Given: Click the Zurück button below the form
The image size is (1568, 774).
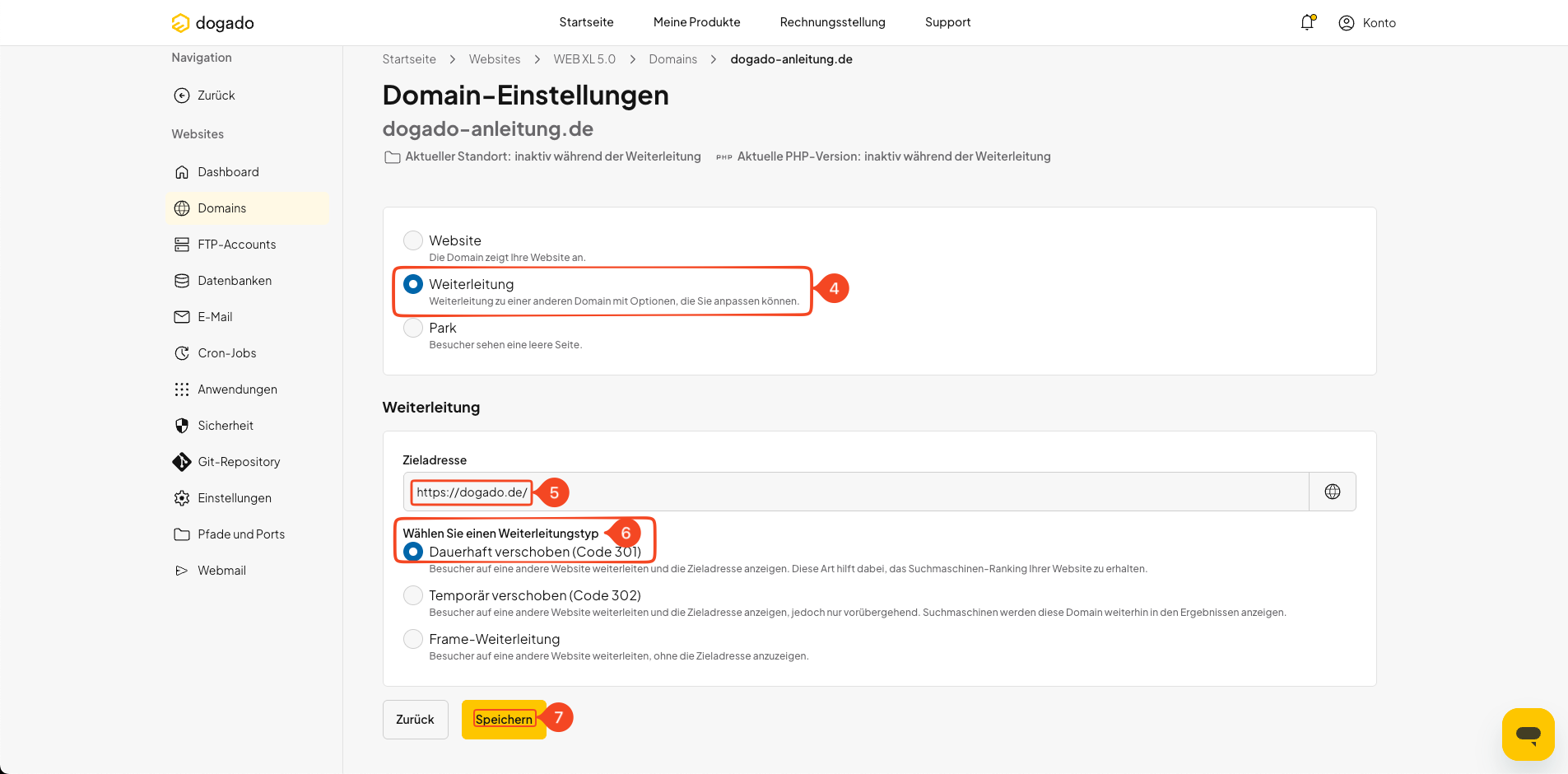Looking at the screenshot, I should [x=415, y=720].
